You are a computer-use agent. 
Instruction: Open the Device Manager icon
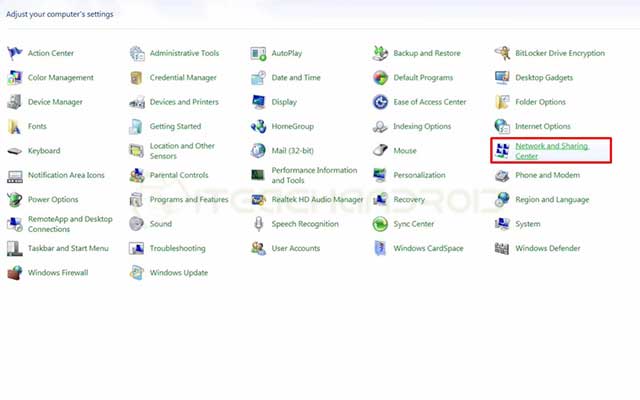[x=15, y=102]
